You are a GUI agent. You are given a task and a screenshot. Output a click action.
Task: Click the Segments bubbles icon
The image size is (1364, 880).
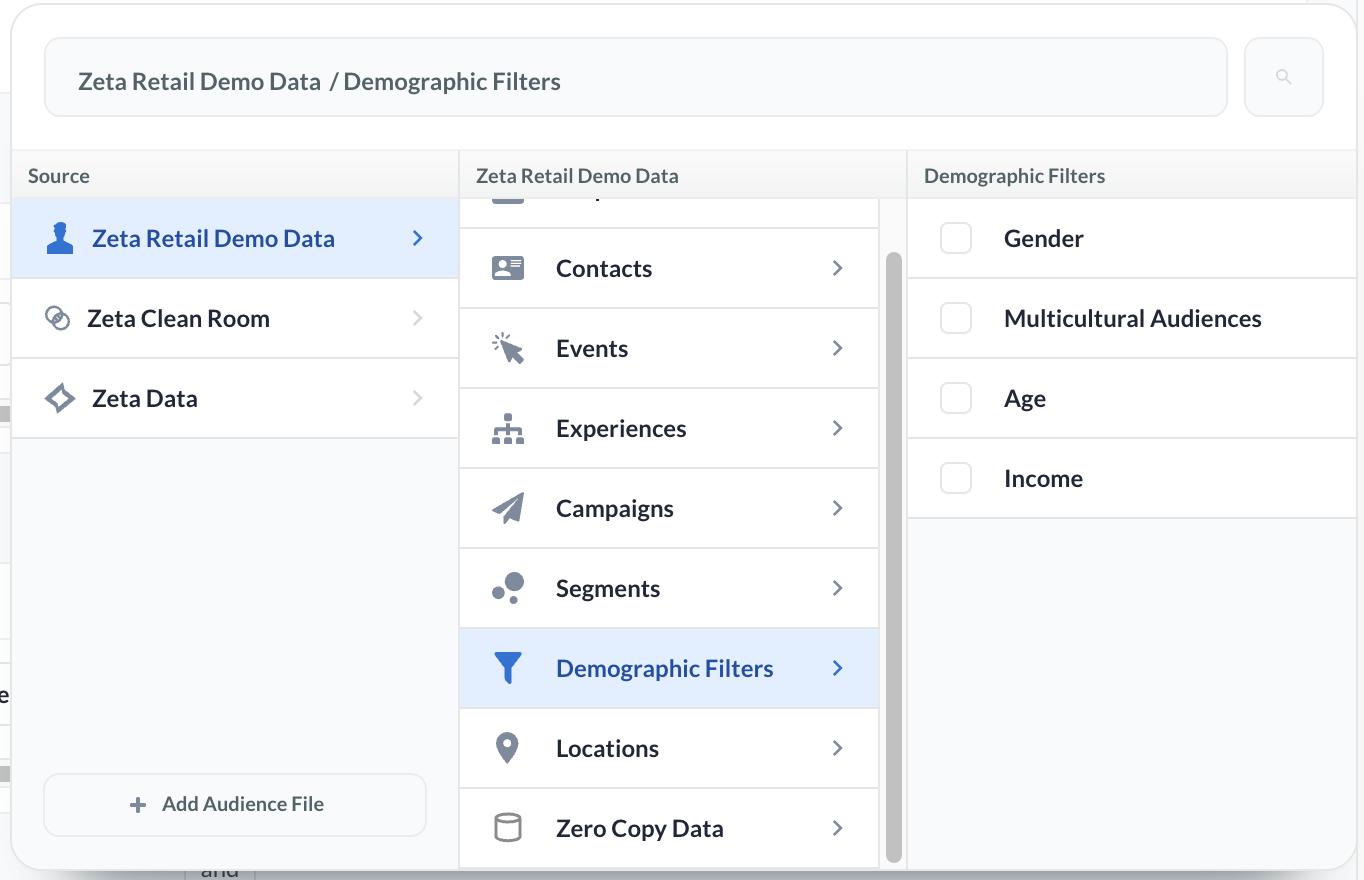click(x=508, y=588)
